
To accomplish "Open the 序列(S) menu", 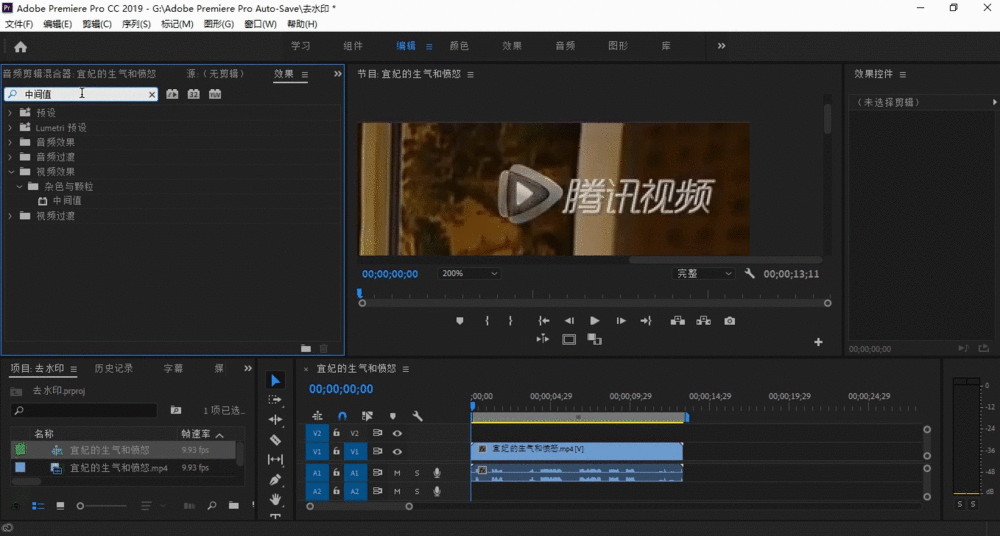I will (x=136, y=24).
